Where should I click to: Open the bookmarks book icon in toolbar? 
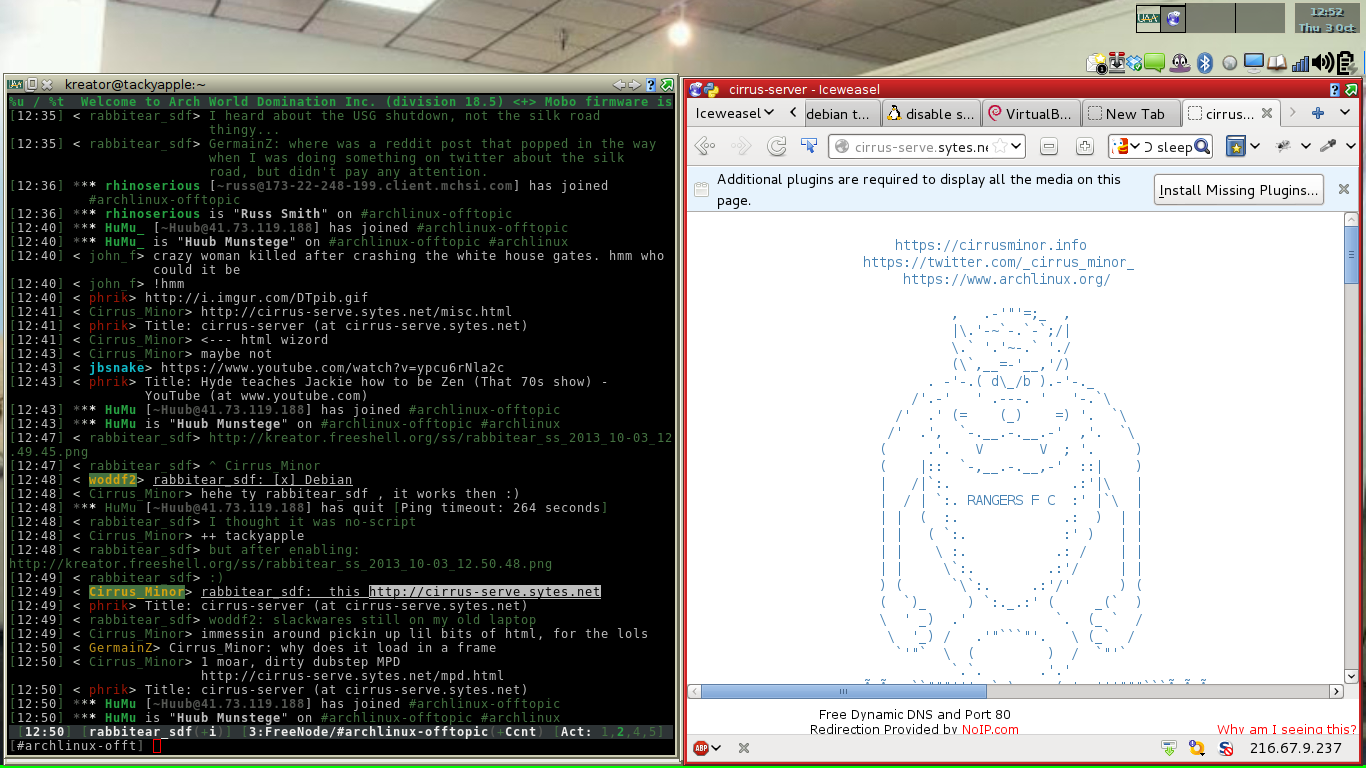pyautogui.click(x=1236, y=147)
